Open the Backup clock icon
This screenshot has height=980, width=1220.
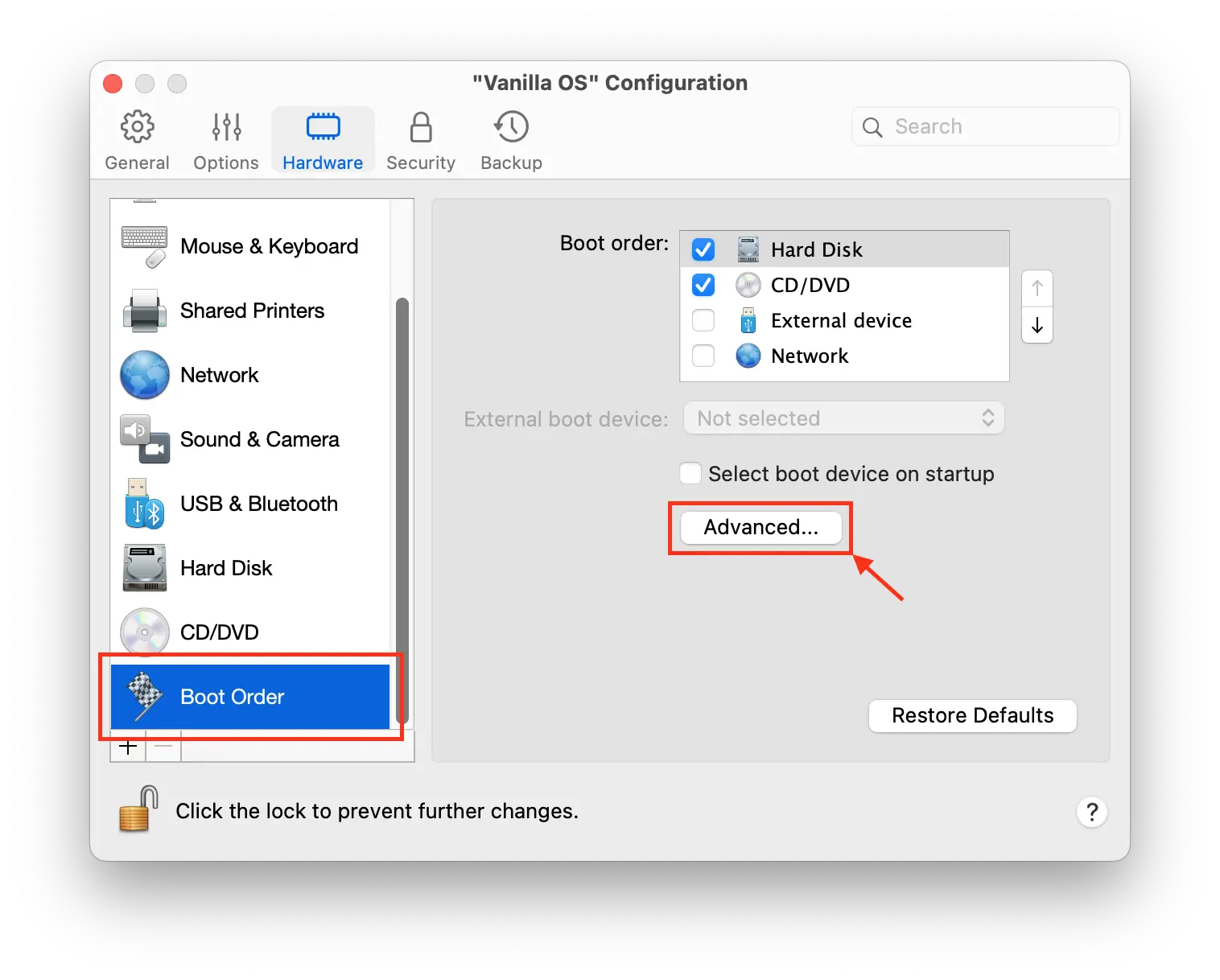(x=511, y=126)
